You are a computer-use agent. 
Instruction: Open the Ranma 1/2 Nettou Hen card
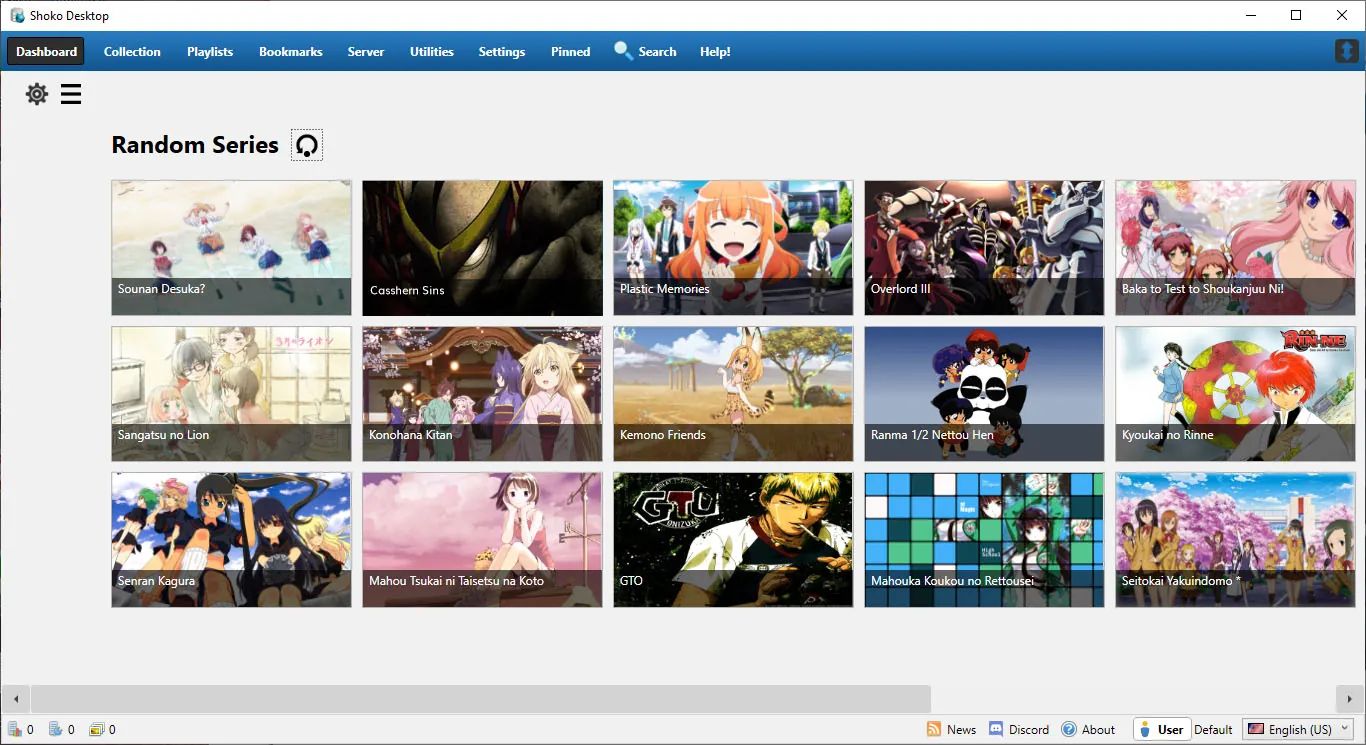984,394
